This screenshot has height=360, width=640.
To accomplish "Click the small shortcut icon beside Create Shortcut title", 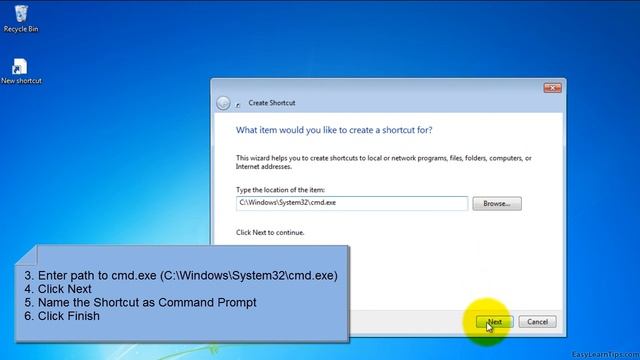I will [x=238, y=104].
